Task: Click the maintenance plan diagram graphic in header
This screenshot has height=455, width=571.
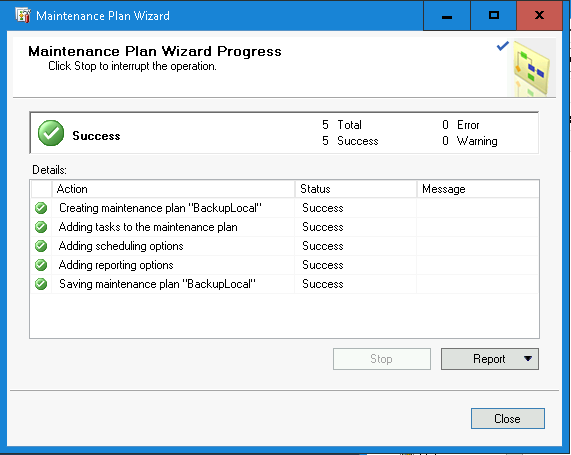Action: coord(531,68)
